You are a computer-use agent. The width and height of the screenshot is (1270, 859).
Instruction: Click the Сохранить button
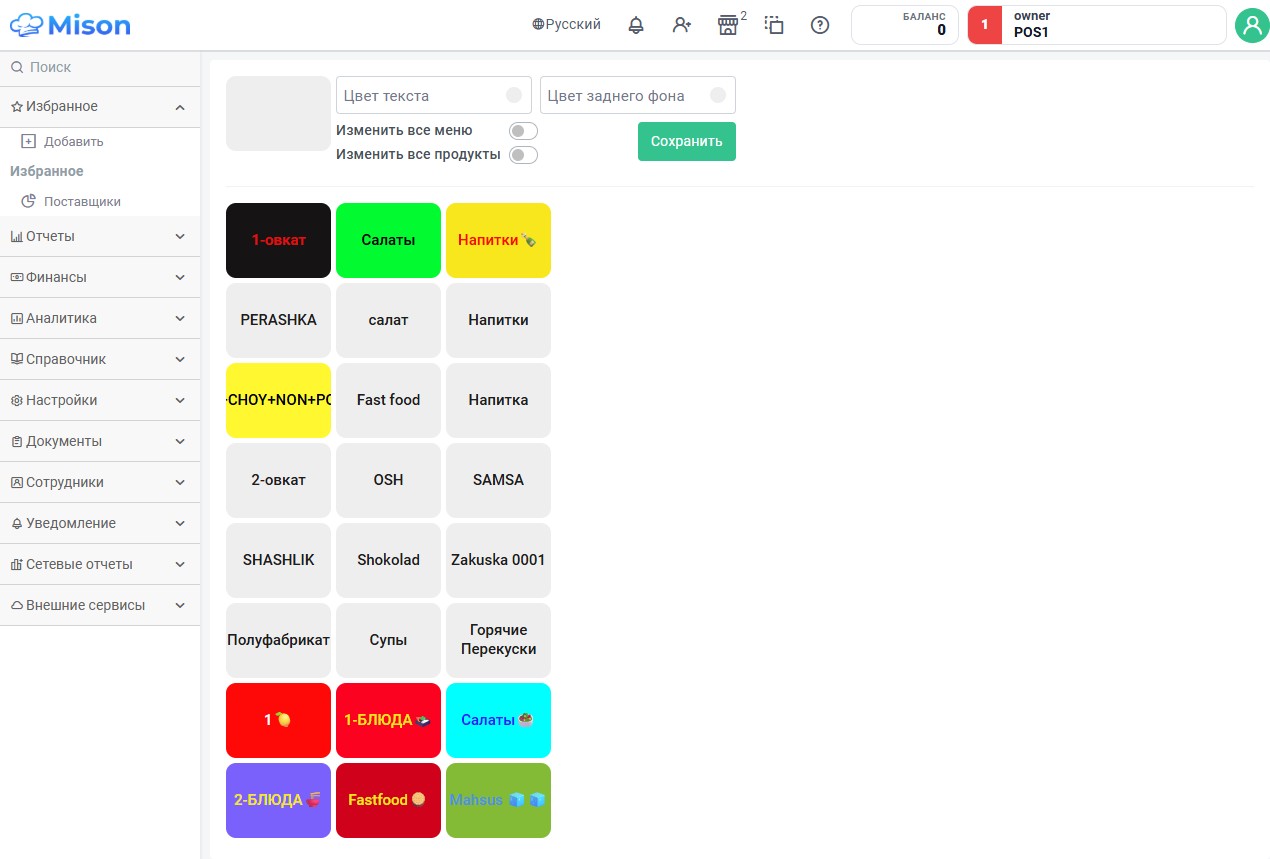[687, 141]
